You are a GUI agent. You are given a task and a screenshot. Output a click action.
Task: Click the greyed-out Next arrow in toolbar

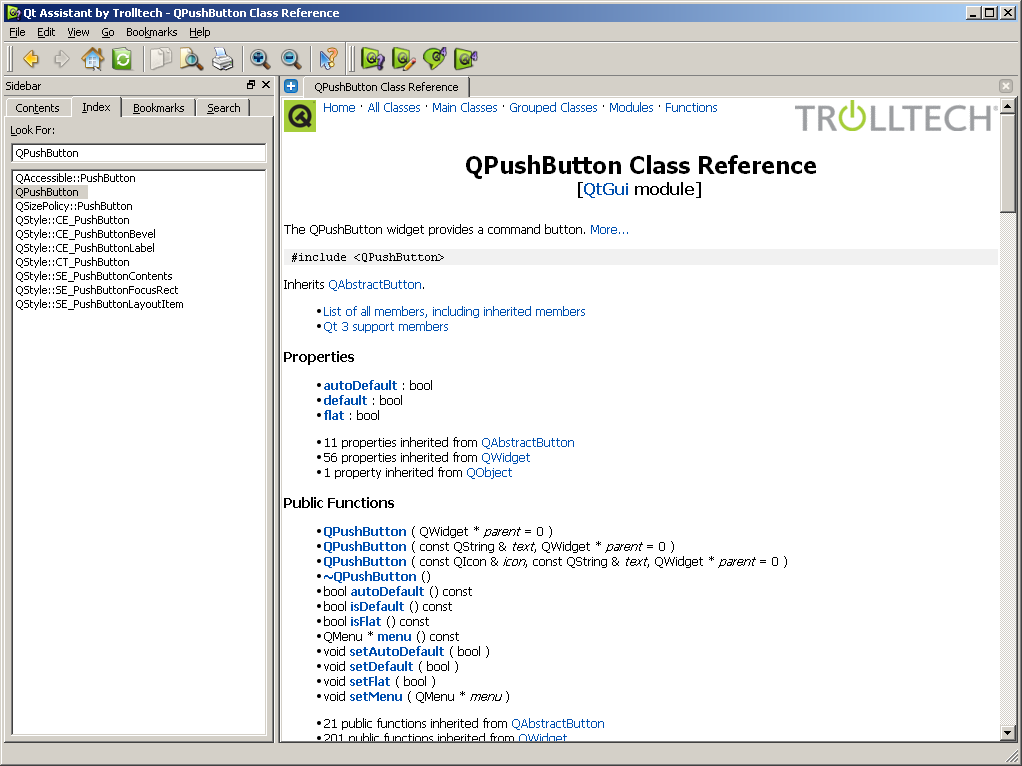pyautogui.click(x=62, y=59)
